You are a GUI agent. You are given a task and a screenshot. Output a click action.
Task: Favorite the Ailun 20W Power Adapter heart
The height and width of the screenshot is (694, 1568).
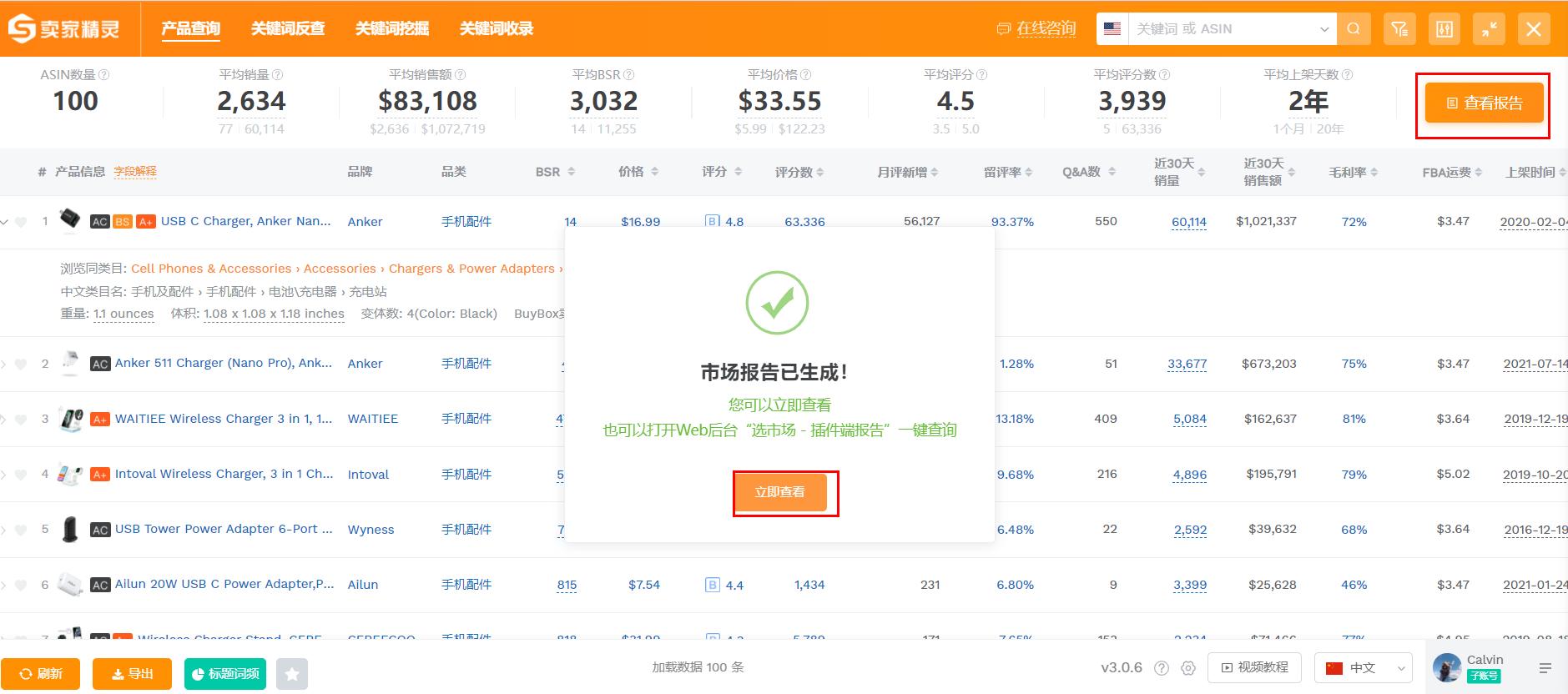(22, 585)
